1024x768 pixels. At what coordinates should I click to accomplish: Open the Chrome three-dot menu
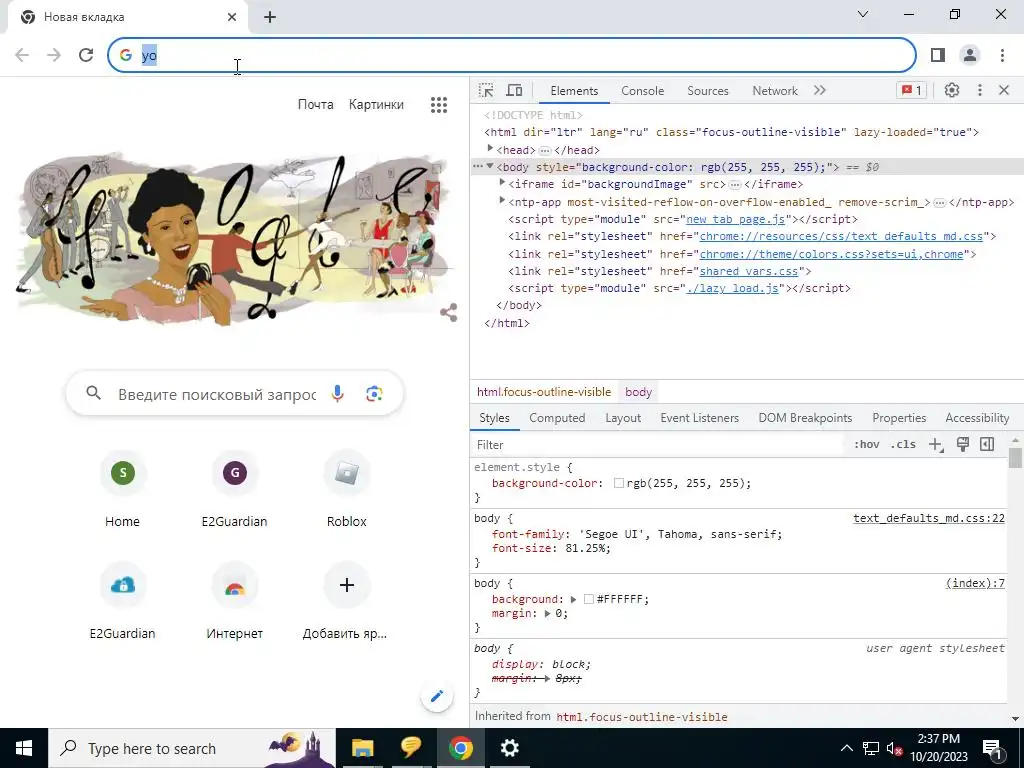pyautogui.click(x=1002, y=55)
